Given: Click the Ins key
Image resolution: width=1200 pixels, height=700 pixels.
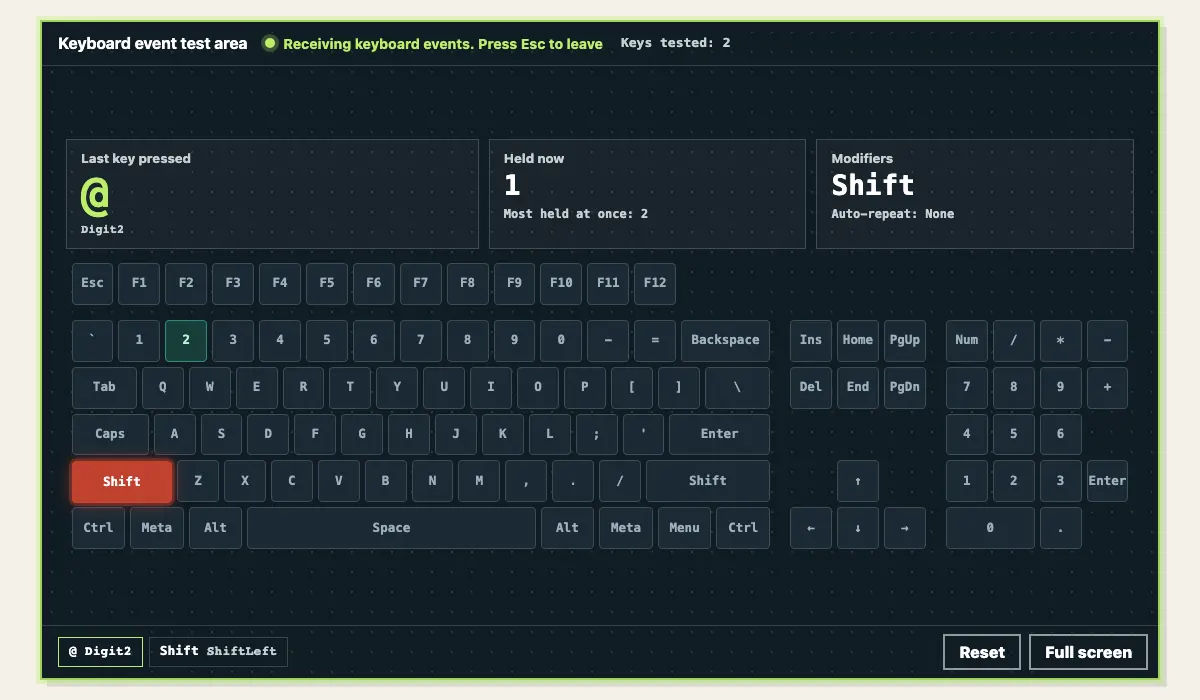Looking at the screenshot, I should [x=811, y=340].
